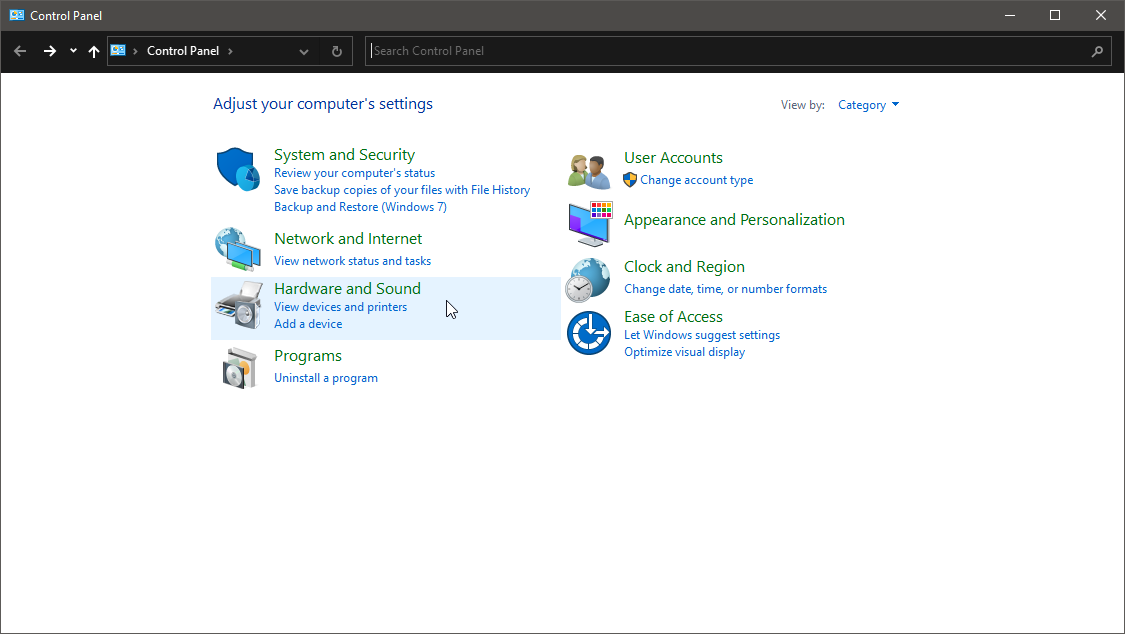Open Review your computer's status
This screenshot has width=1125, height=634.
click(x=354, y=173)
